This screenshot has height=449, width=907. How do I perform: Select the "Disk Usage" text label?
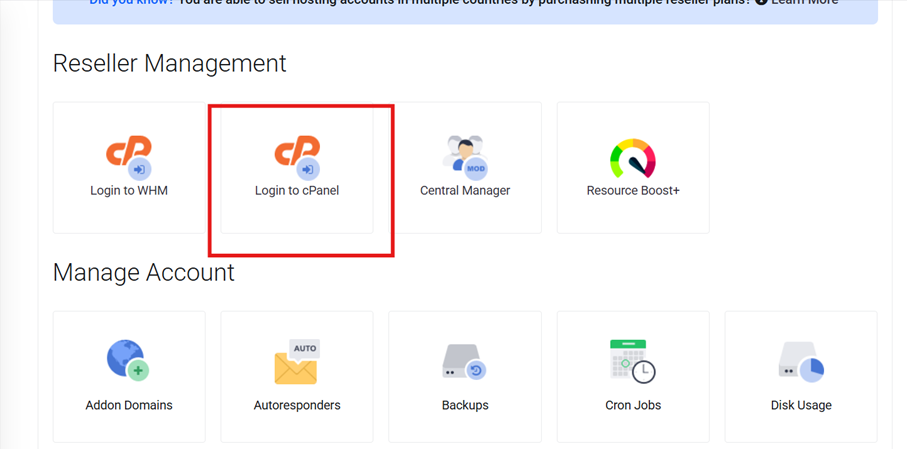[x=801, y=405]
